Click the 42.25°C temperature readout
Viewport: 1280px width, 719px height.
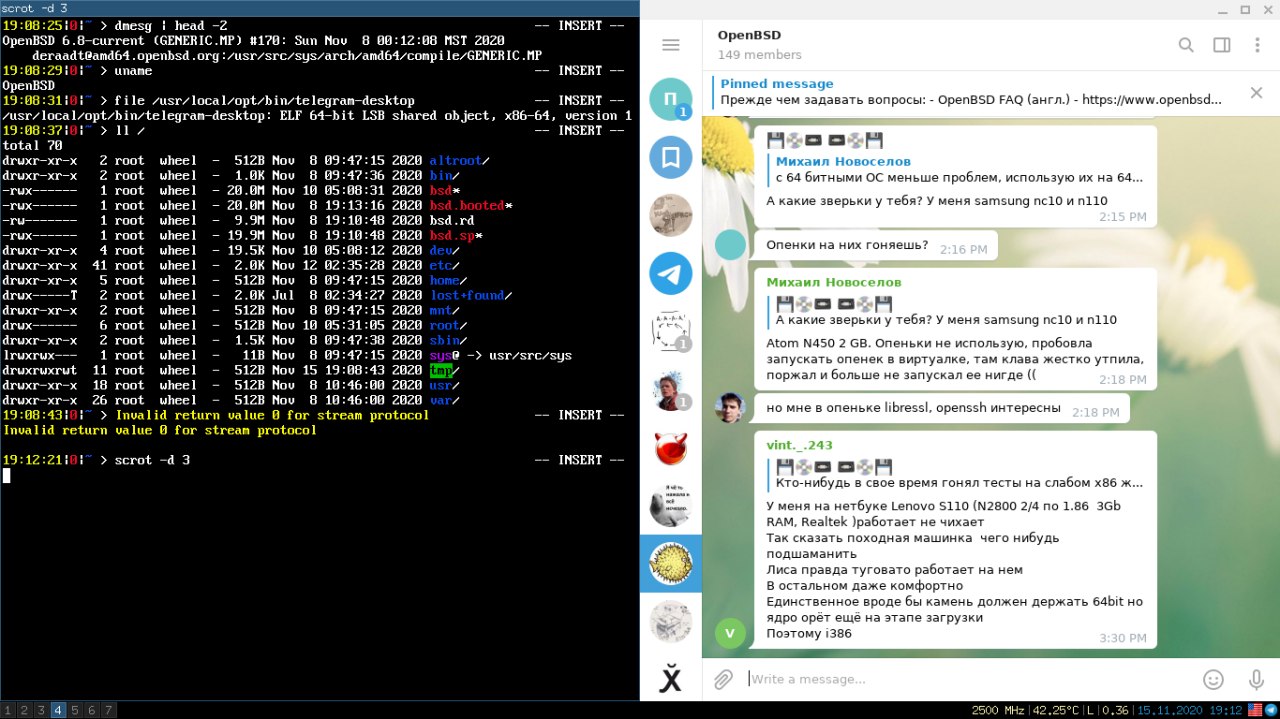1057,711
